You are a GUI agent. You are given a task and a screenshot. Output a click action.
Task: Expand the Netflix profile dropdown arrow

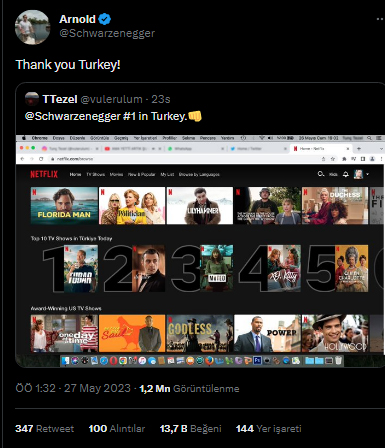point(367,174)
